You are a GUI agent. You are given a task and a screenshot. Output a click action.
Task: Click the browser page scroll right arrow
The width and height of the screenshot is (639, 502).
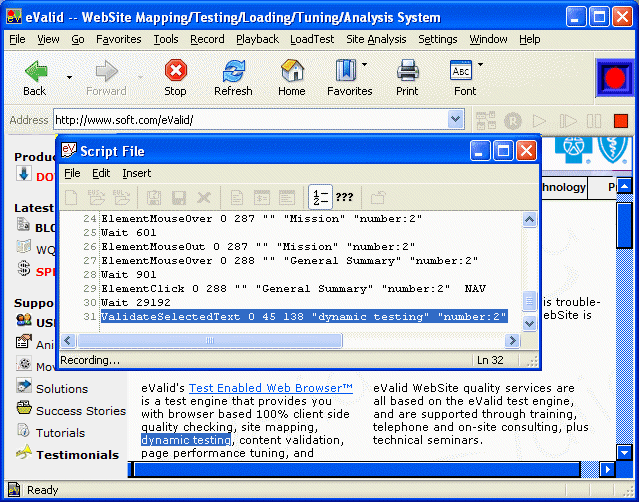607,469
